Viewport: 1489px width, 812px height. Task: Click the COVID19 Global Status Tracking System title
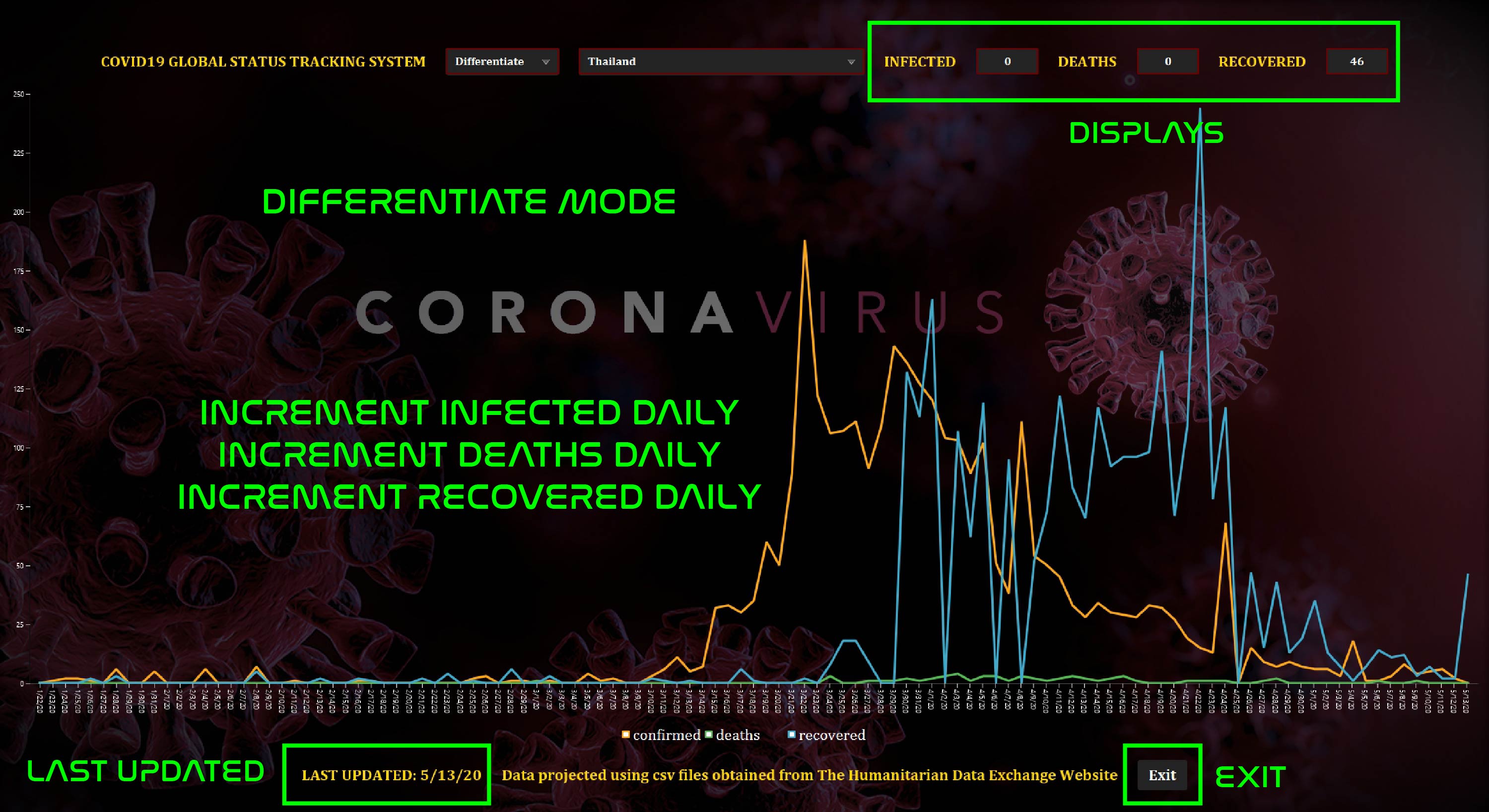[263, 62]
